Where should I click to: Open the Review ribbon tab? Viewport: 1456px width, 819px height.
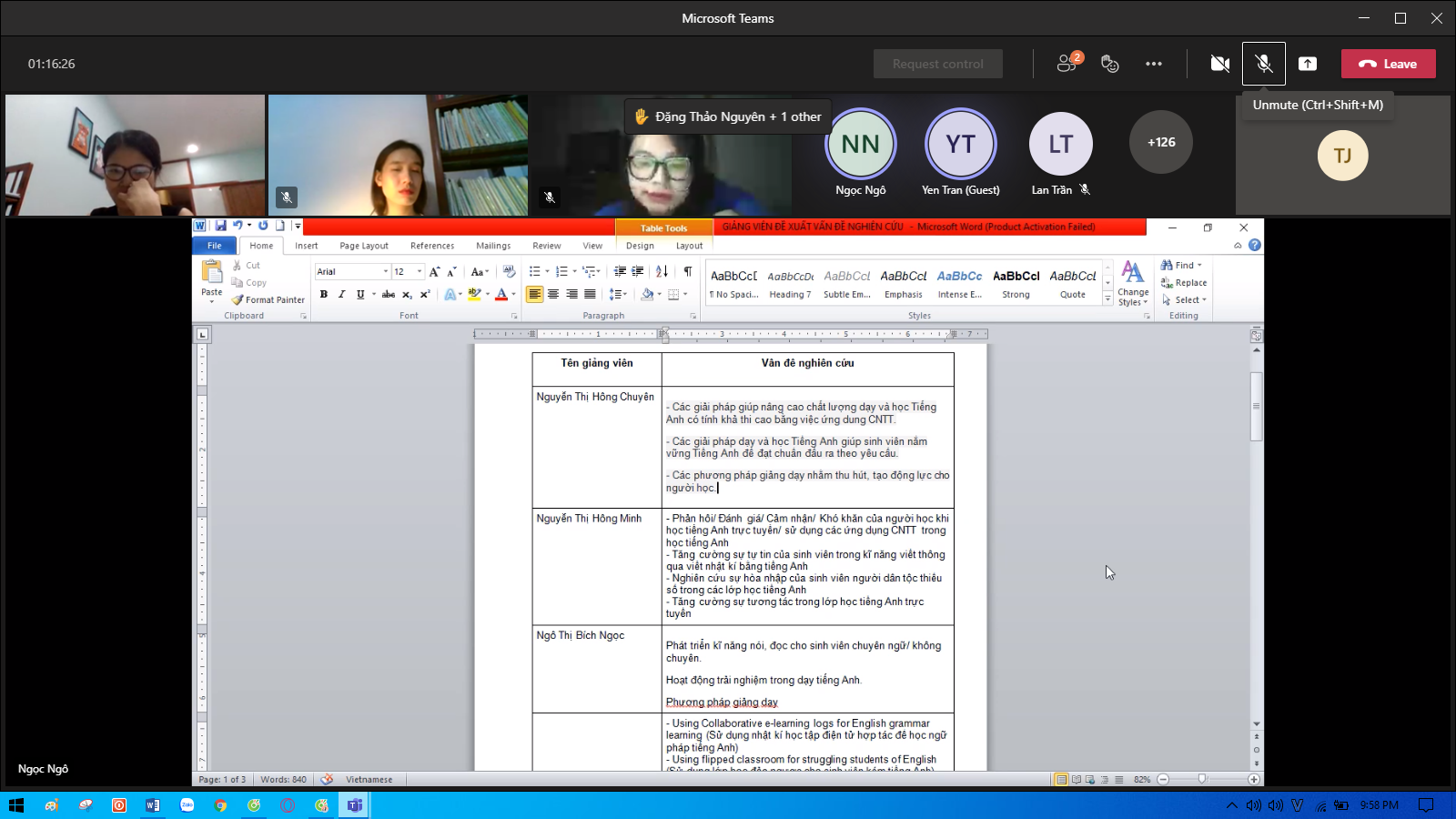547,246
